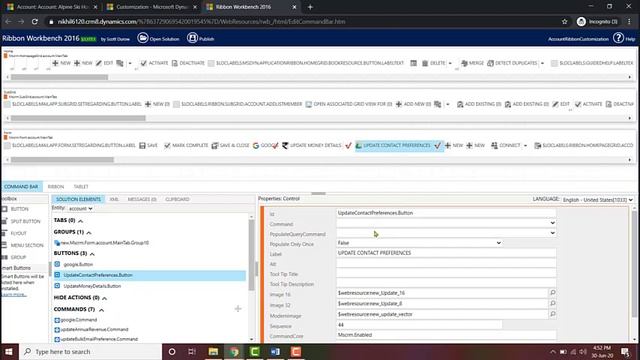640x360 pixels.
Task: Click DEACTIVATE in the Home command bar row
Action: (x=188, y=63)
